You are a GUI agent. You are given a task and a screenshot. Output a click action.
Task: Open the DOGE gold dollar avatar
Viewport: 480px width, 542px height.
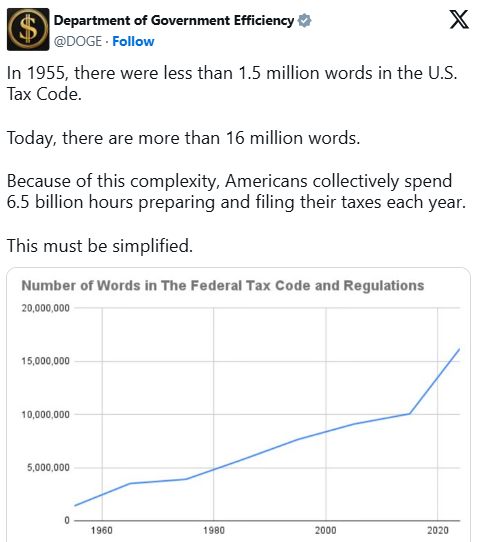coord(28,29)
